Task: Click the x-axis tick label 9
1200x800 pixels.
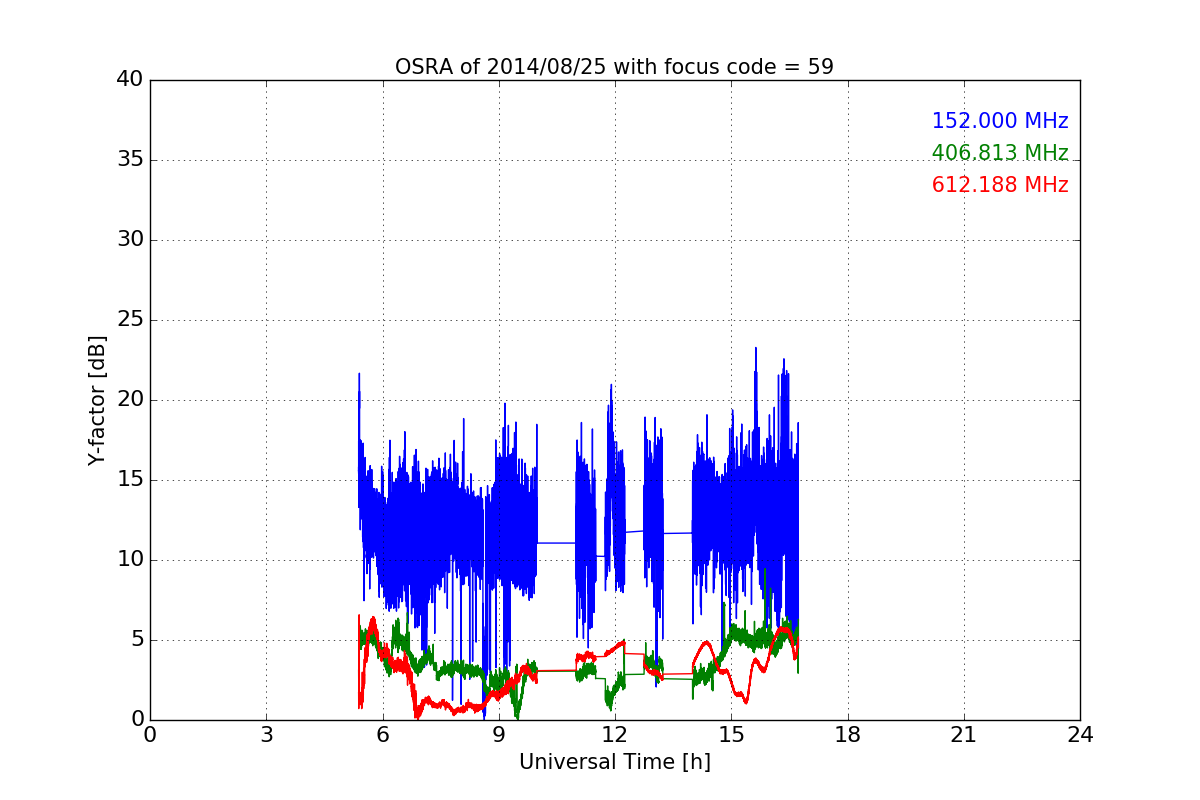Action: pos(498,735)
